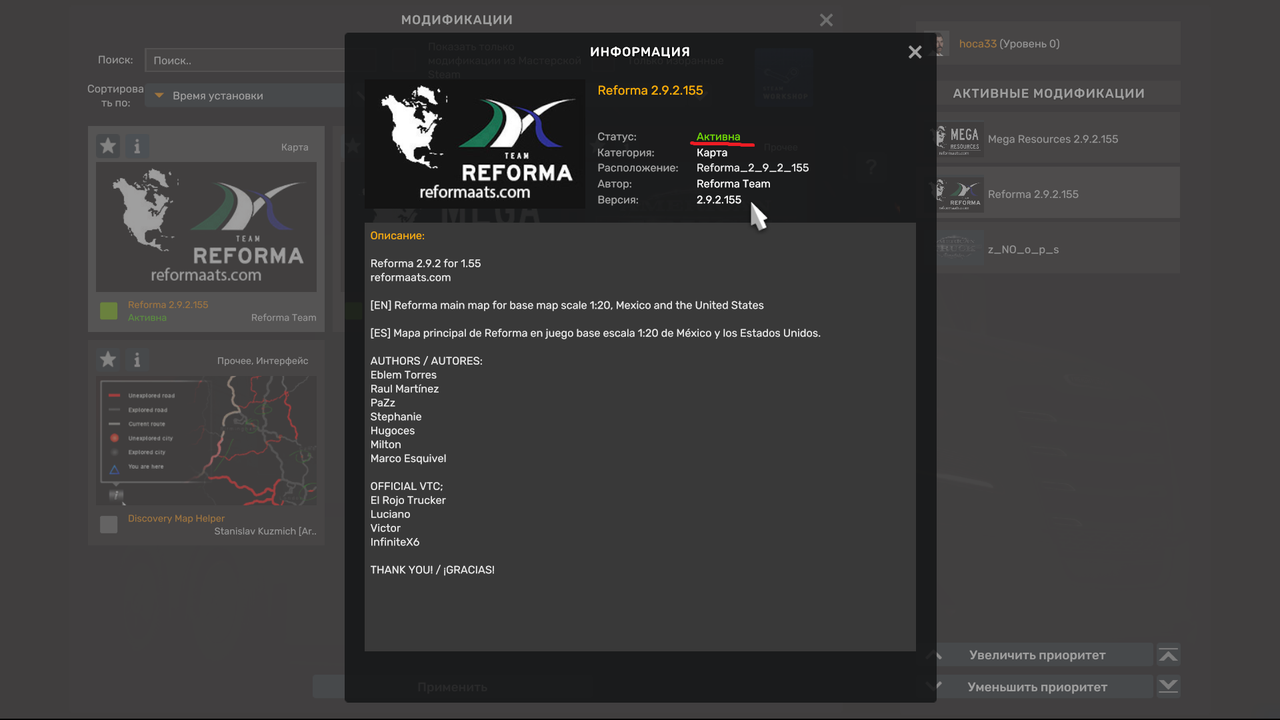The image size is (1280, 720).
Task: Select the Reforma map thumbnail in the mod list
Action: point(206,227)
